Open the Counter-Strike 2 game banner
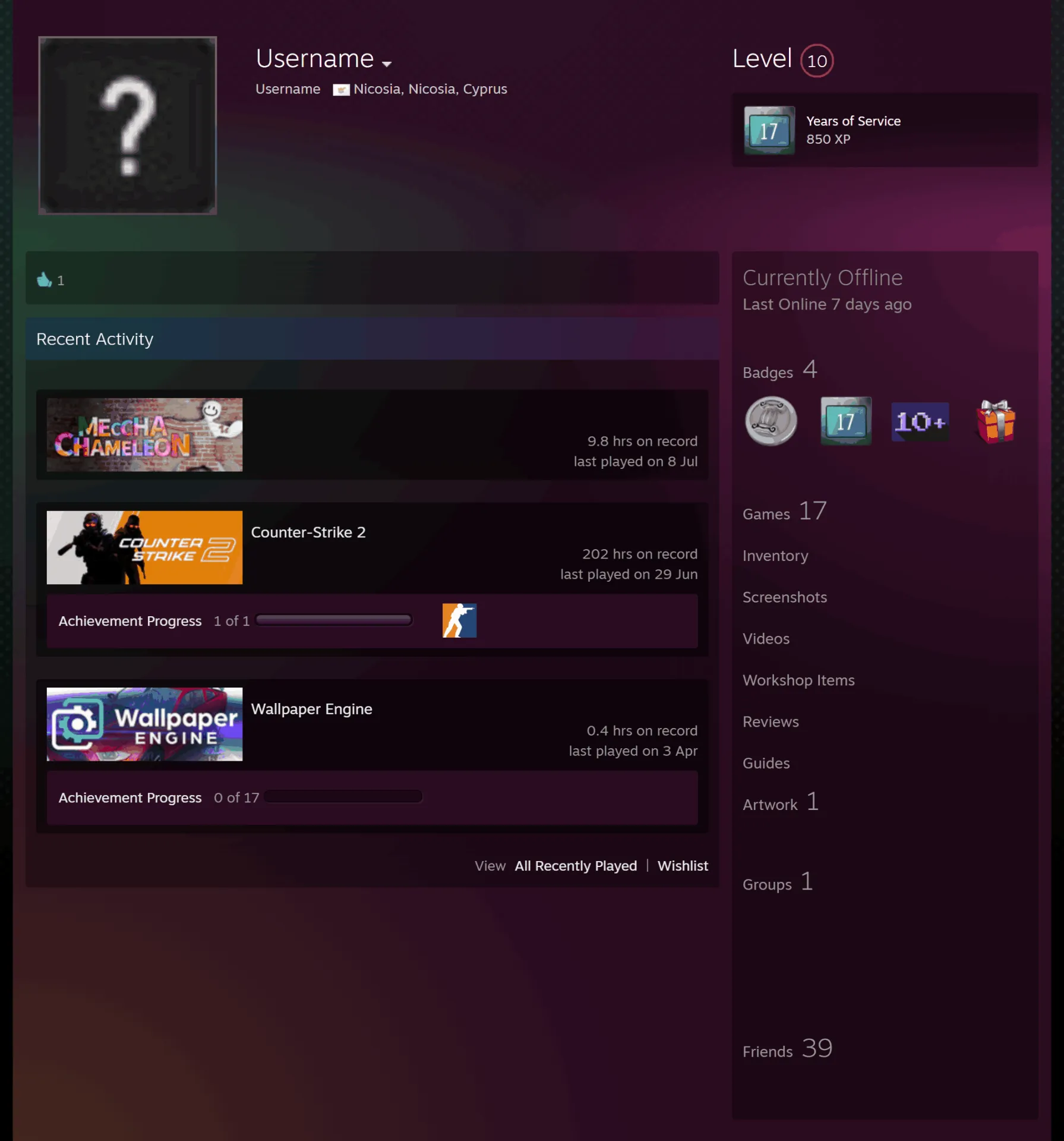 coord(144,547)
